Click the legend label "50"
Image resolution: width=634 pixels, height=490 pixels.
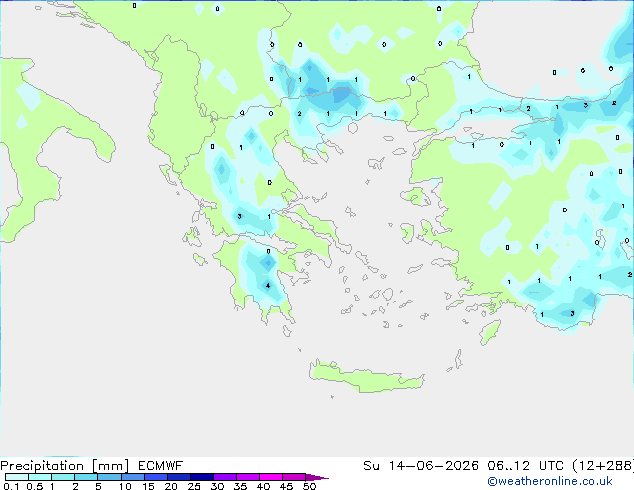pos(310,486)
